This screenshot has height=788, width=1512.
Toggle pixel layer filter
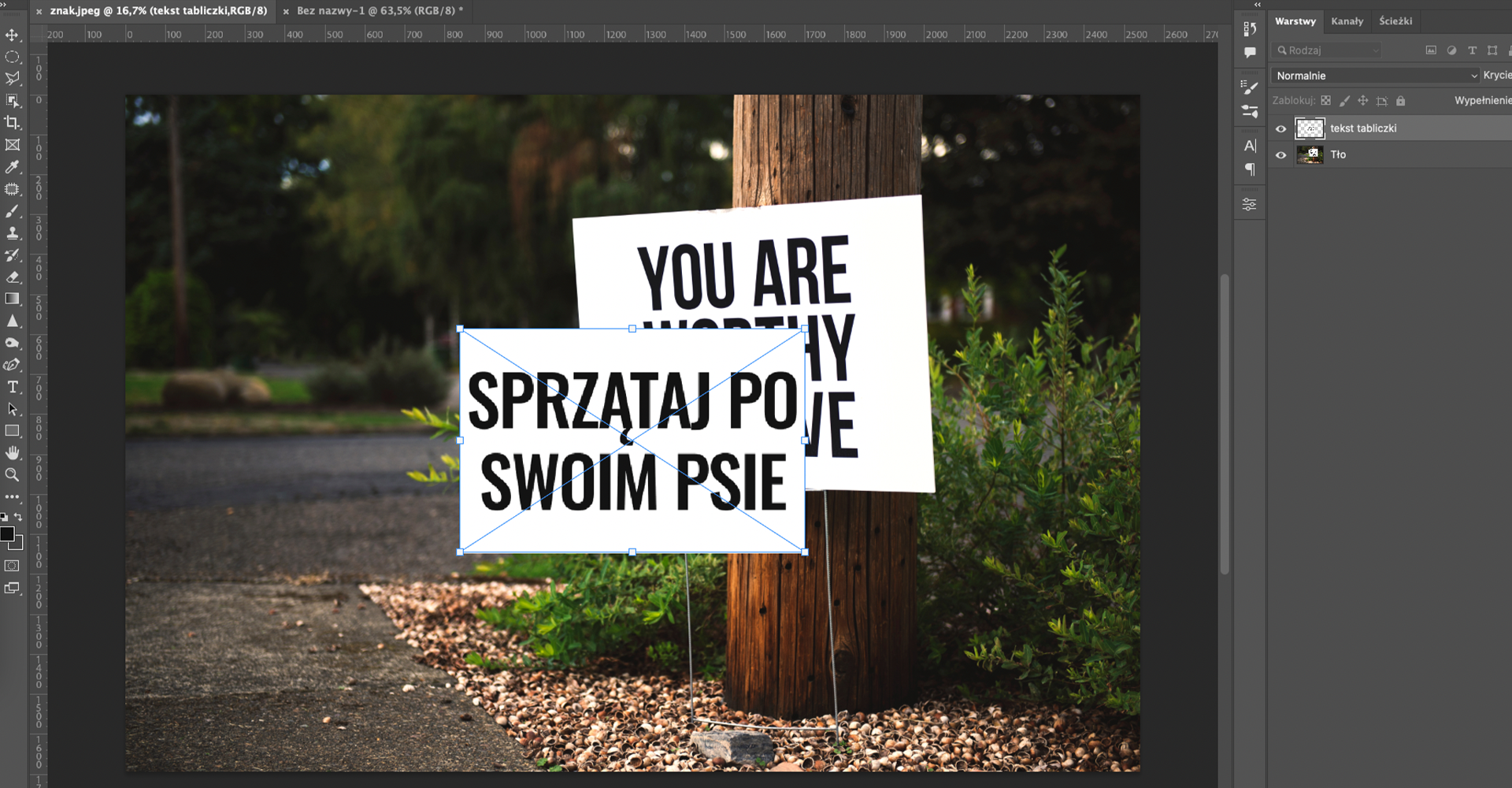[x=1431, y=50]
